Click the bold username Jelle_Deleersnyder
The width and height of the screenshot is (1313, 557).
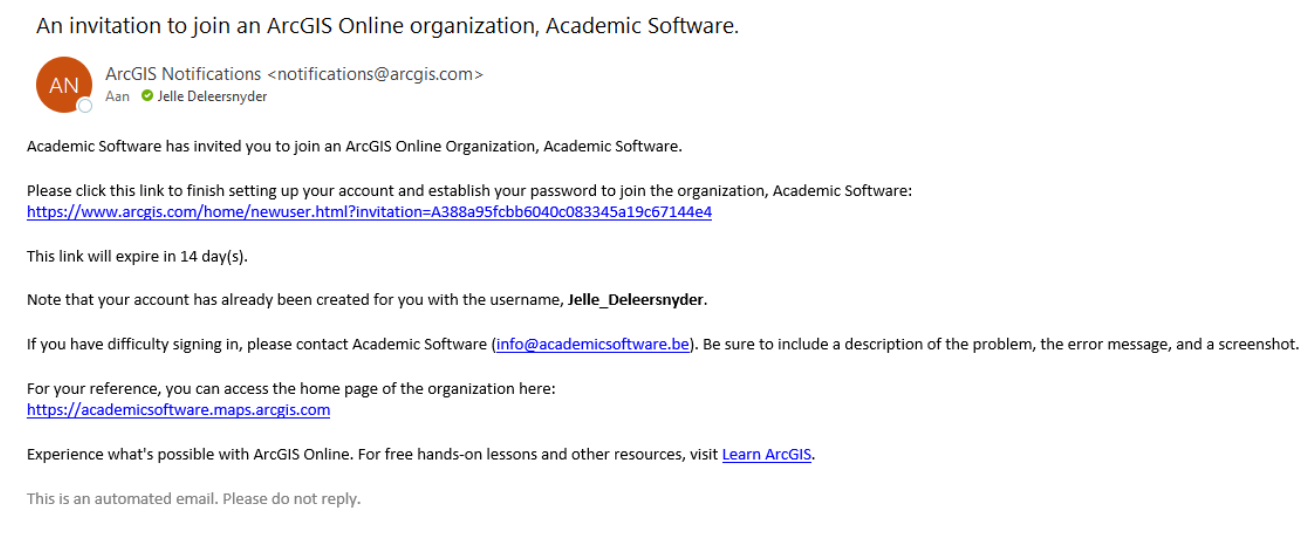(637, 300)
